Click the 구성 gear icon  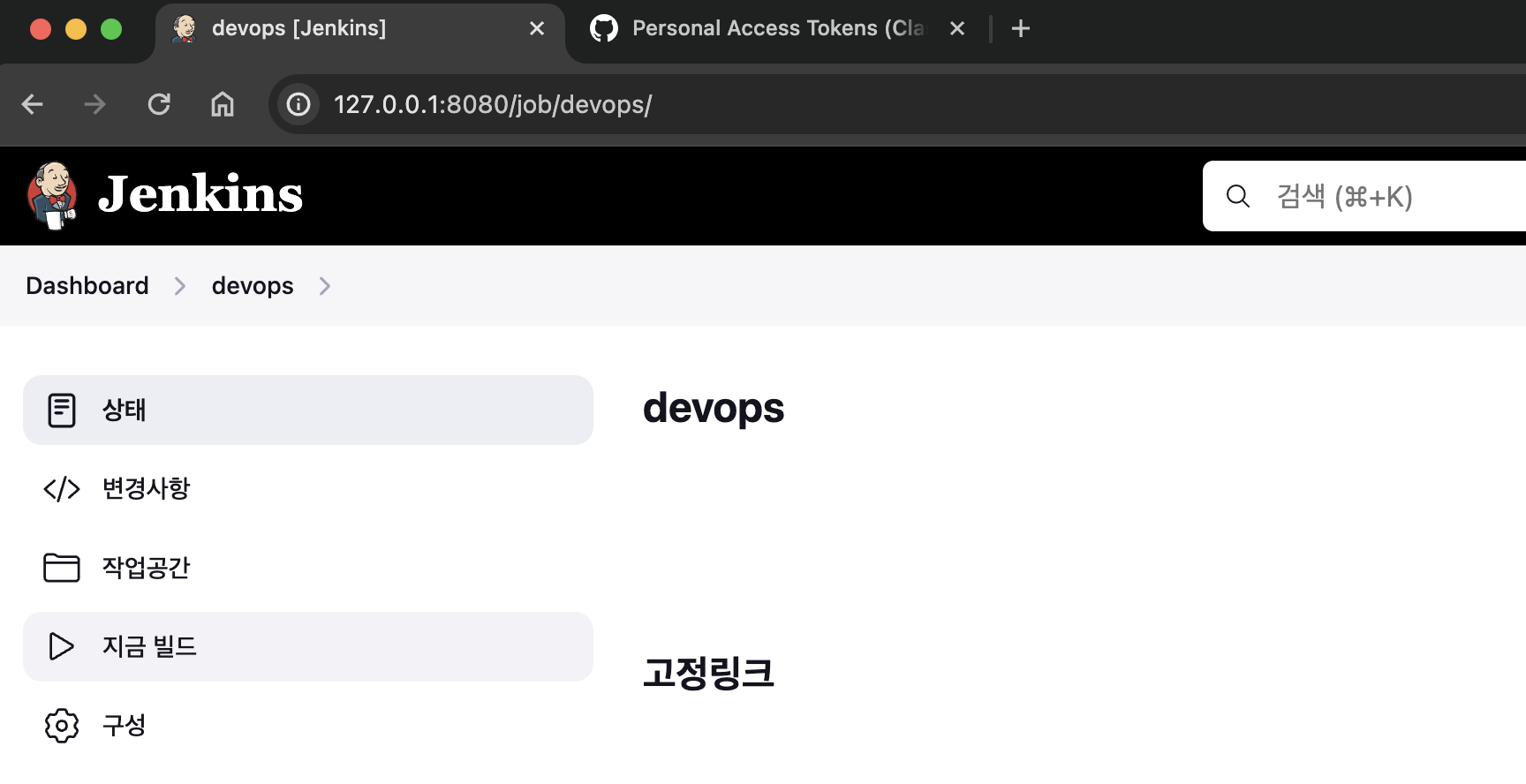[62, 725]
